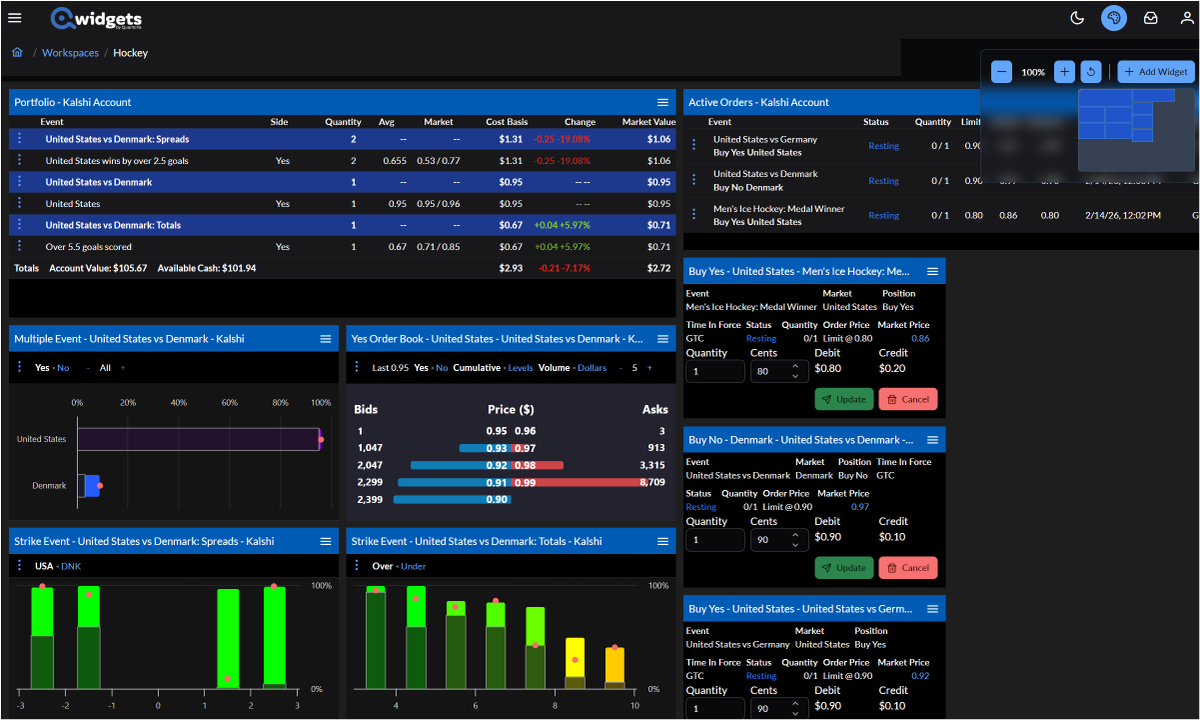Open Totals Strike Event widget menu
Image resolution: width=1200 pixels, height=720 pixels.
click(662, 541)
